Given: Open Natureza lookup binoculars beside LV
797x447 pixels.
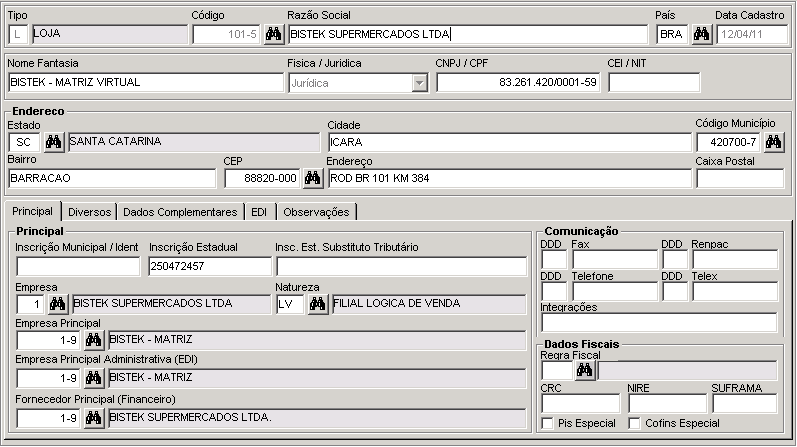Looking at the screenshot, I should click(x=318, y=304).
